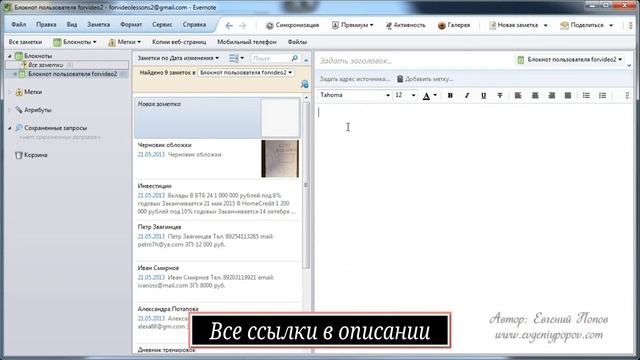Viewport: 640px width, 360px height.
Task: Change note's notebook Блокнот пользователя forvideo2
Action: click(x=570, y=60)
